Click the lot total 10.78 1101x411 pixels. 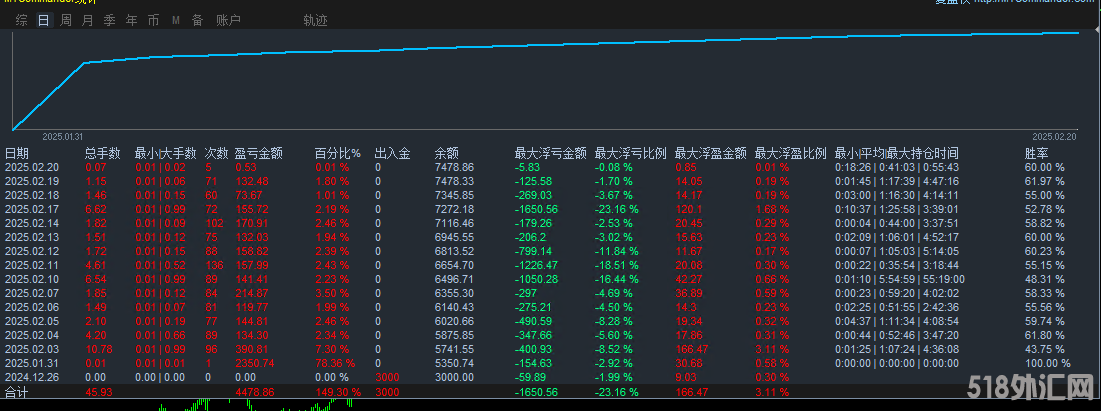click(98, 349)
